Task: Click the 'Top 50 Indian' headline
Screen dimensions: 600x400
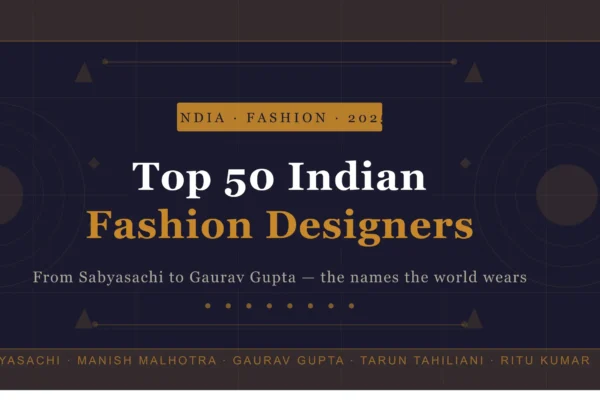Action: [x=279, y=178]
